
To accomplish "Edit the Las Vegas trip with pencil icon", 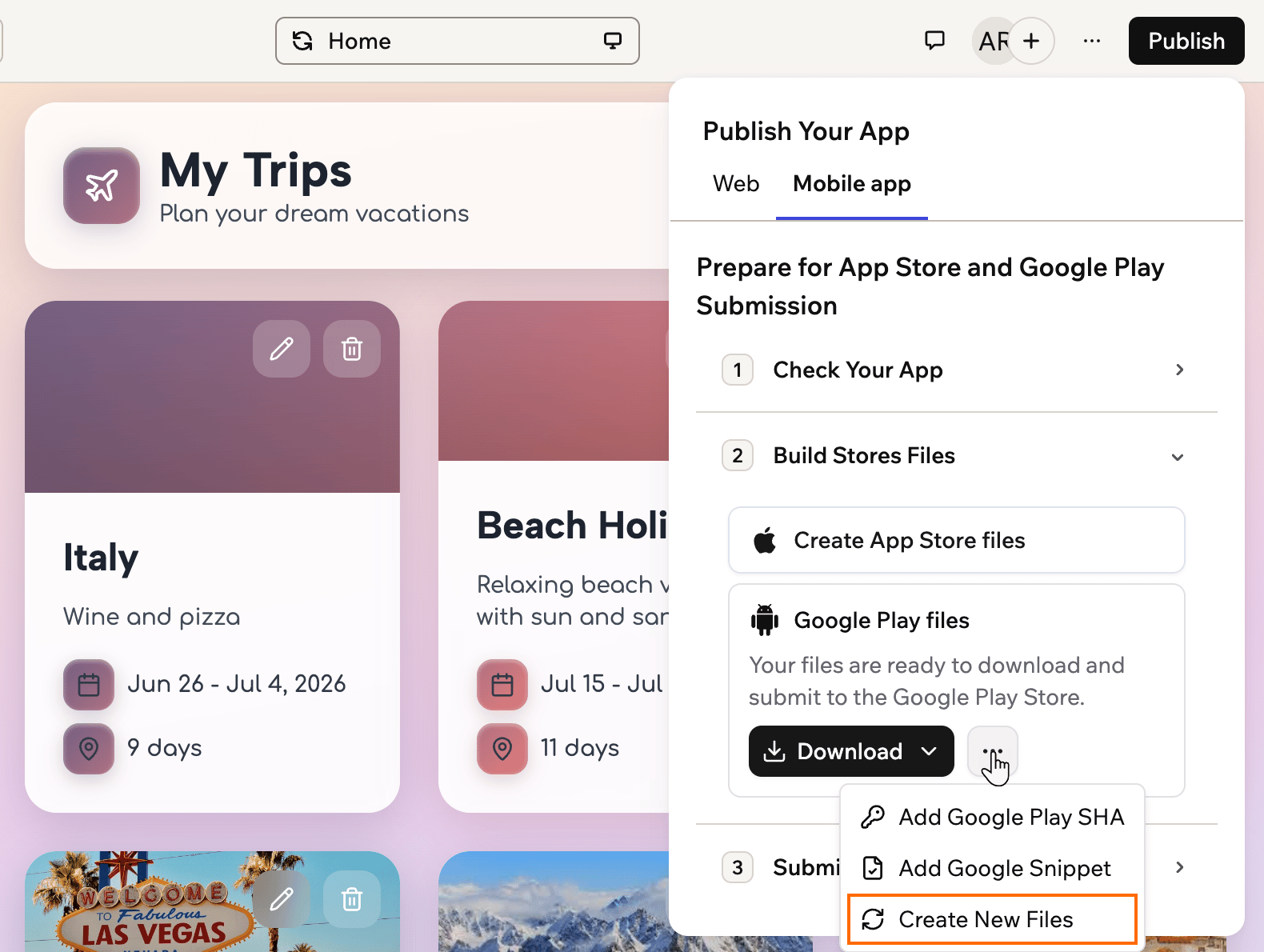I will [282, 899].
